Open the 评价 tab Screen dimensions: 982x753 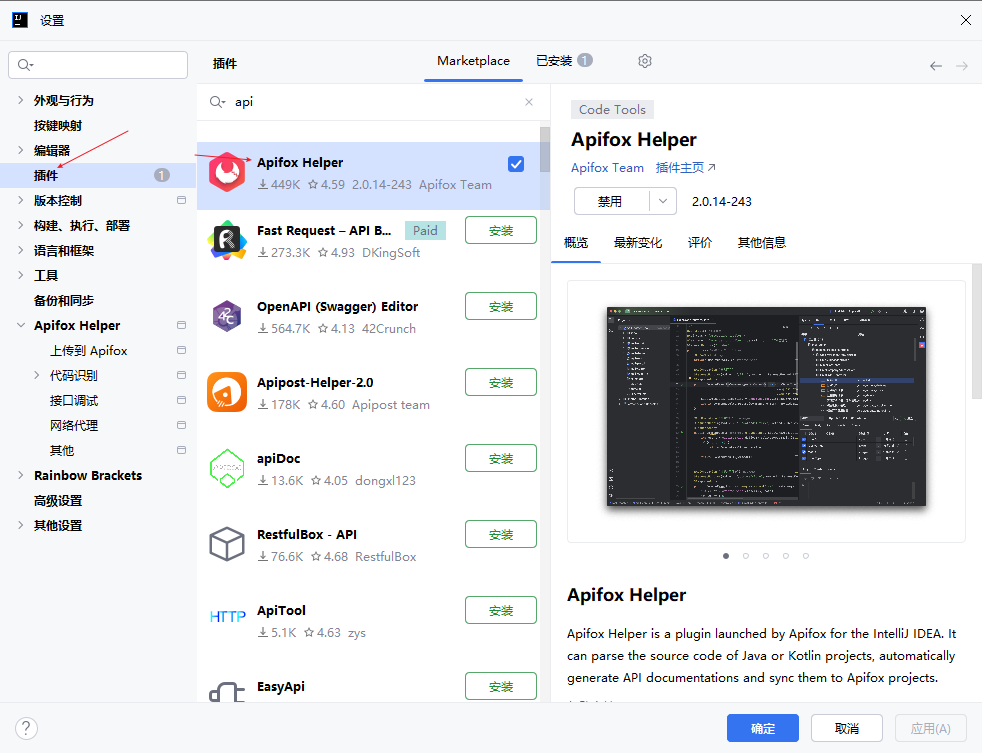(x=700, y=242)
